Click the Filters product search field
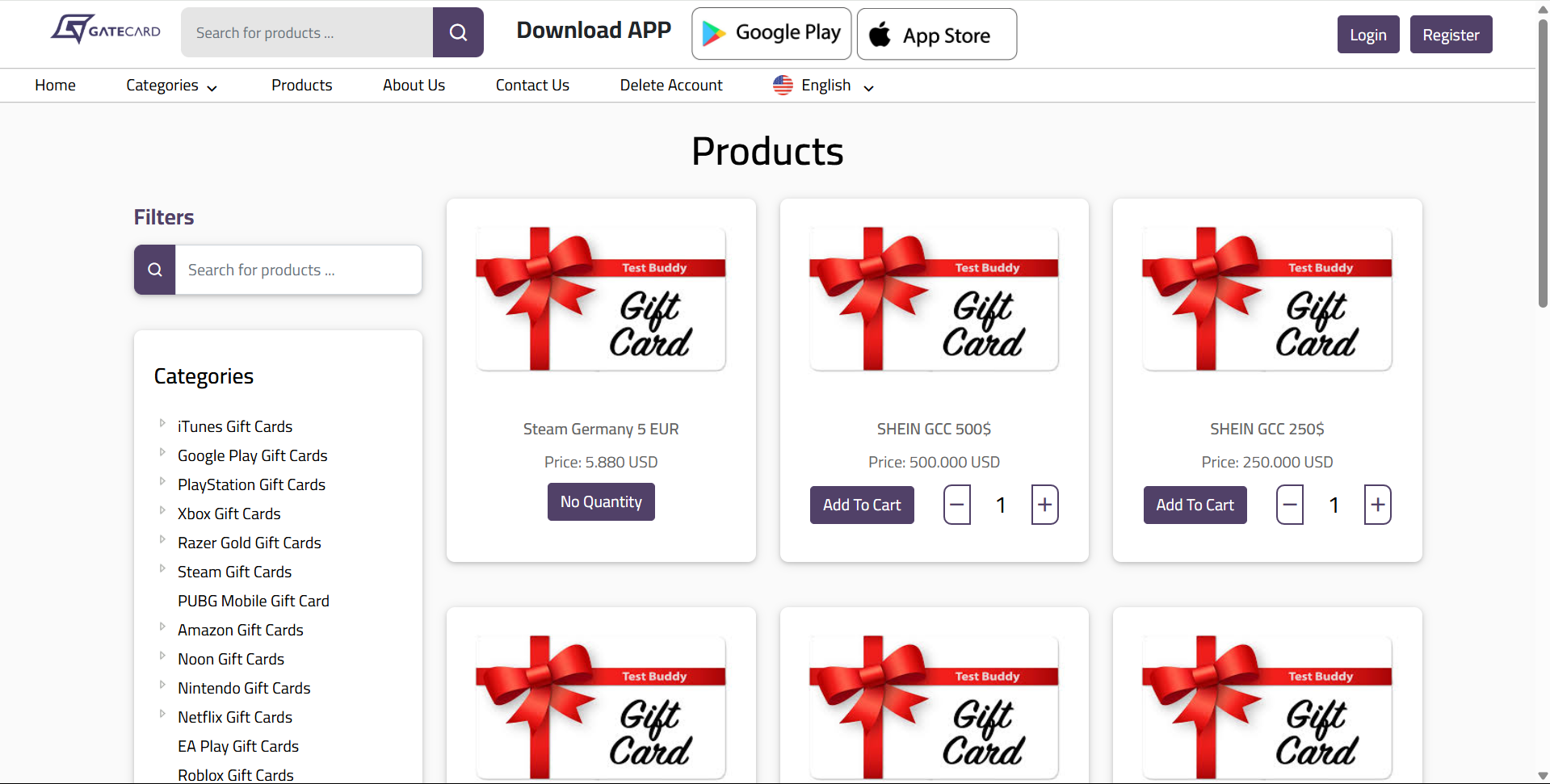Image resolution: width=1550 pixels, height=784 pixels. 298,270
